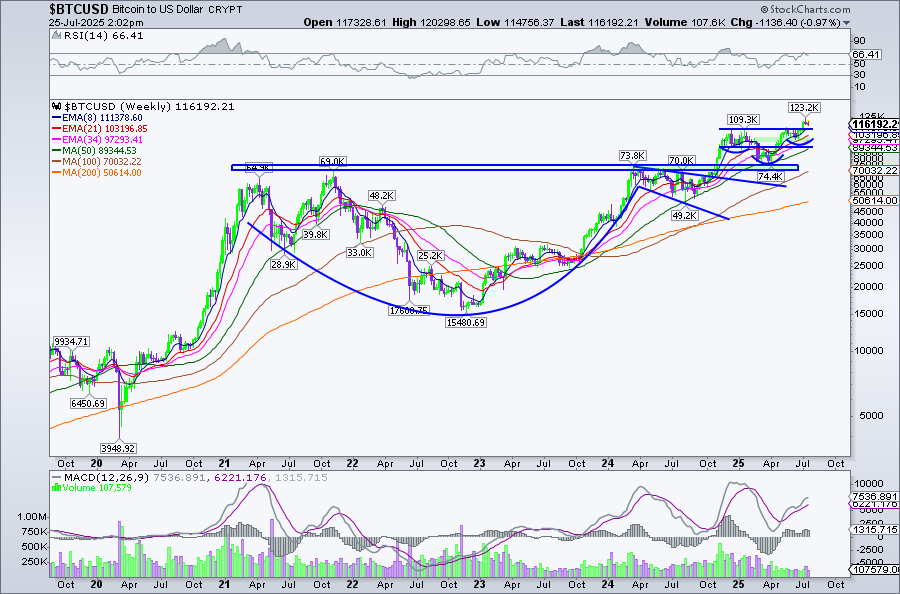Viewport: 900px width, 594px height.
Task: Click the 70032.22 MA(100) axis tag
Action: (x=873, y=170)
